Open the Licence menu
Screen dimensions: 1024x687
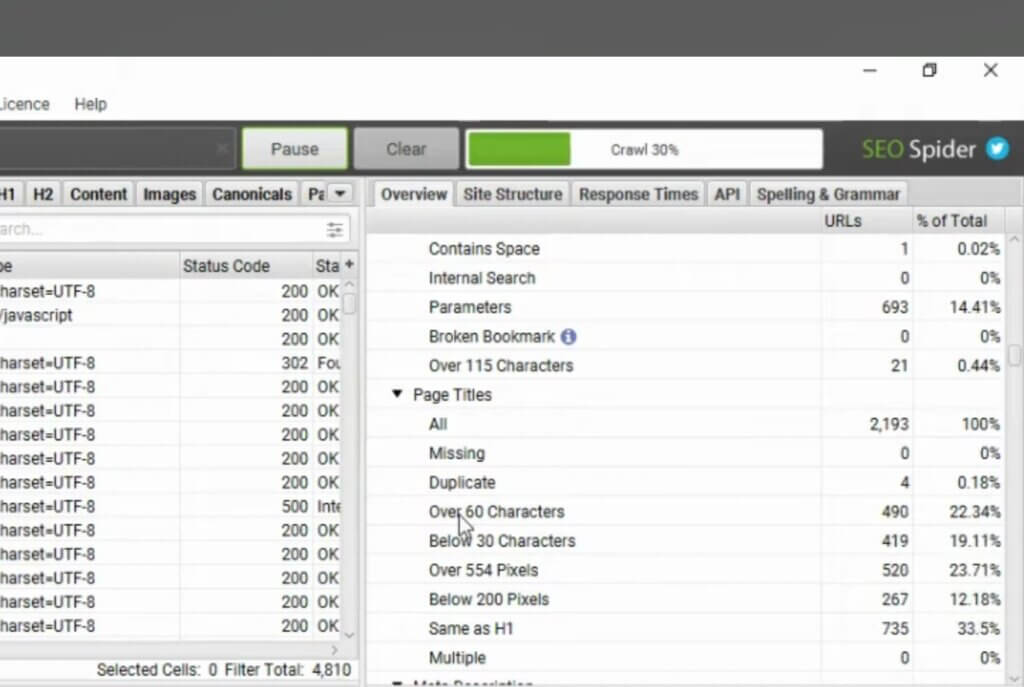click(24, 104)
